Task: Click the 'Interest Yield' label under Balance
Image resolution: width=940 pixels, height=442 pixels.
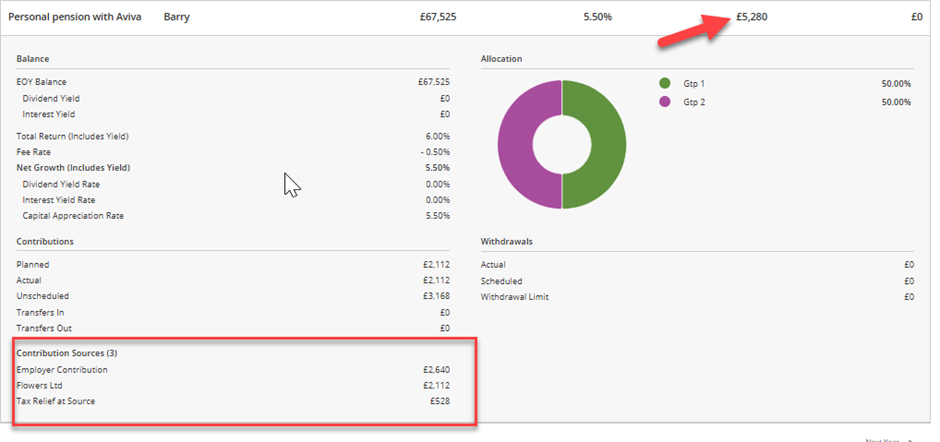Action: pyautogui.click(x=49, y=114)
